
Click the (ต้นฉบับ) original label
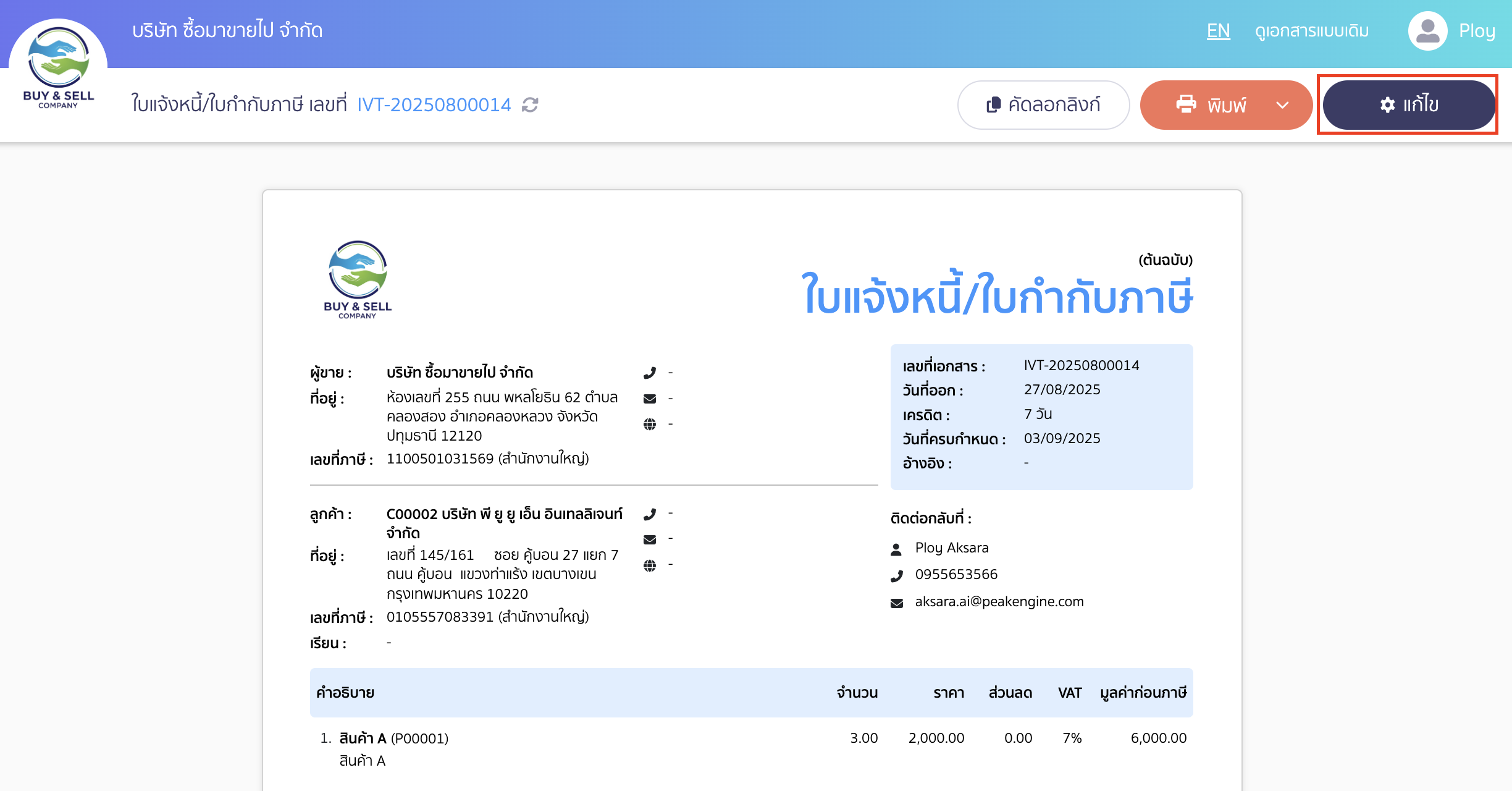[1165, 260]
